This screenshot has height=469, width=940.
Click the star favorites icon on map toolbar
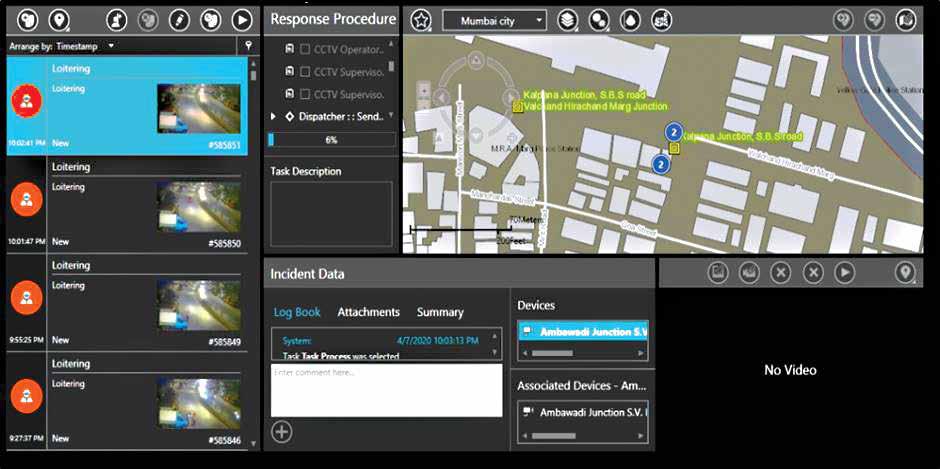coord(421,20)
